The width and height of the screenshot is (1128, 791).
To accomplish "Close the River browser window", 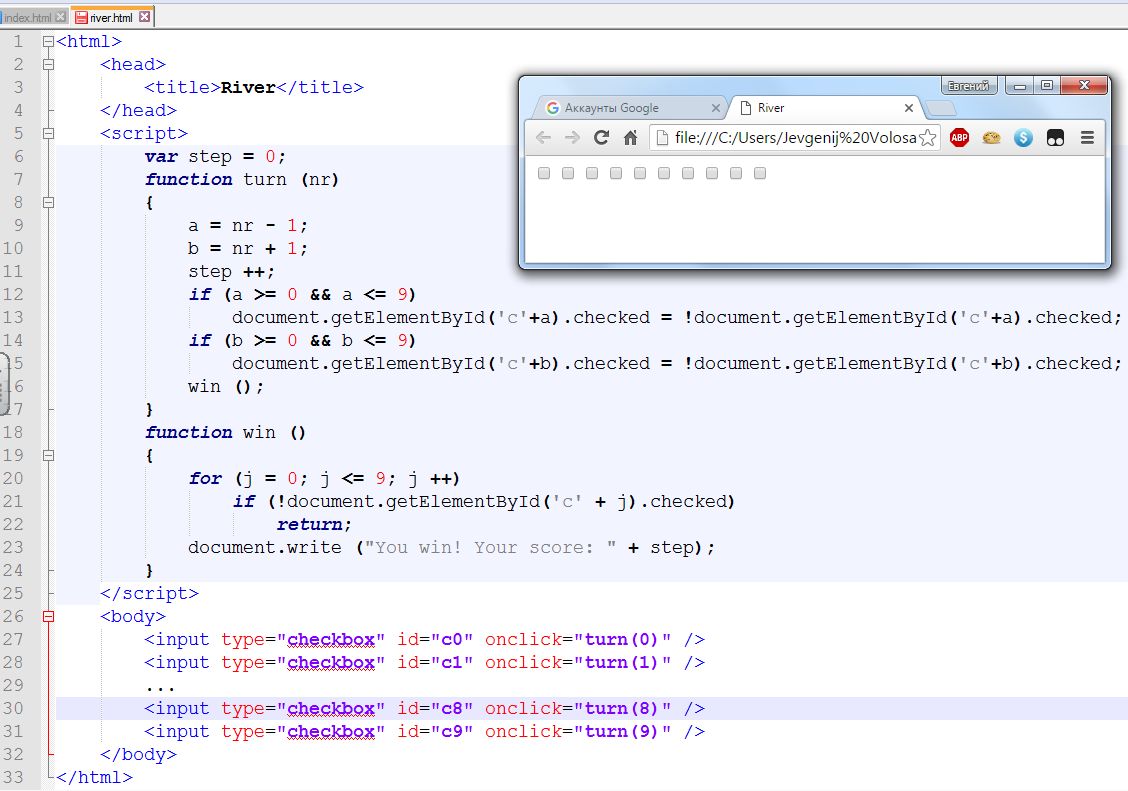I will pyautogui.click(x=1085, y=86).
